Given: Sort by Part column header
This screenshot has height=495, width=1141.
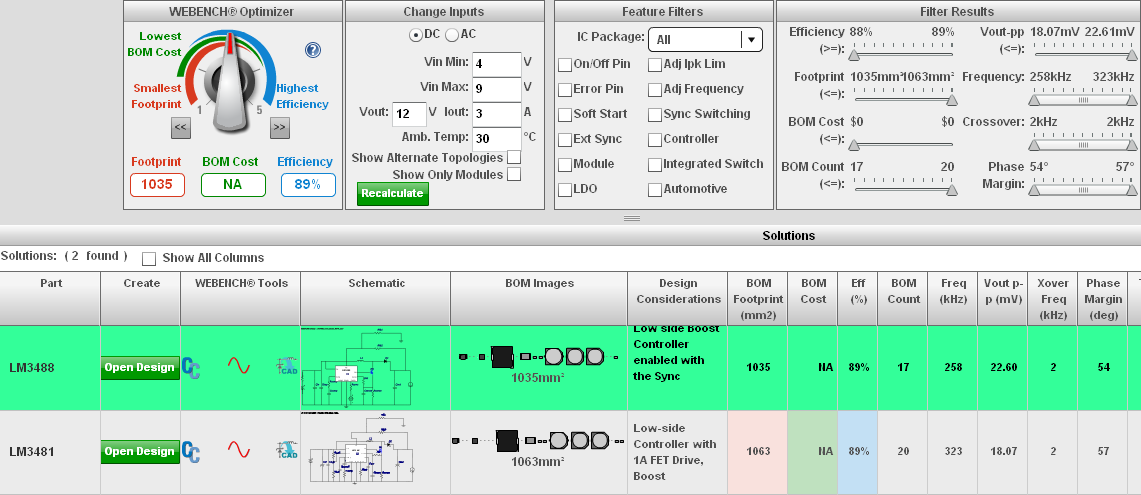Looking at the screenshot, I should coord(50,299).
